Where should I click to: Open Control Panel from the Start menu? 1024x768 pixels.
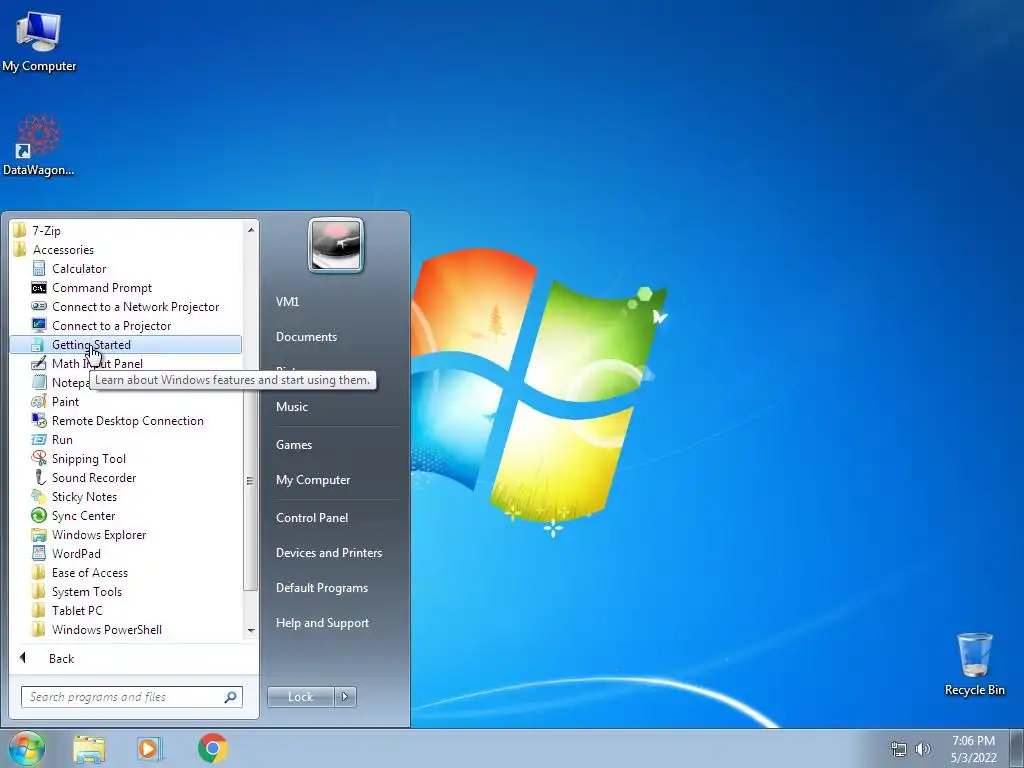(312, 518)
